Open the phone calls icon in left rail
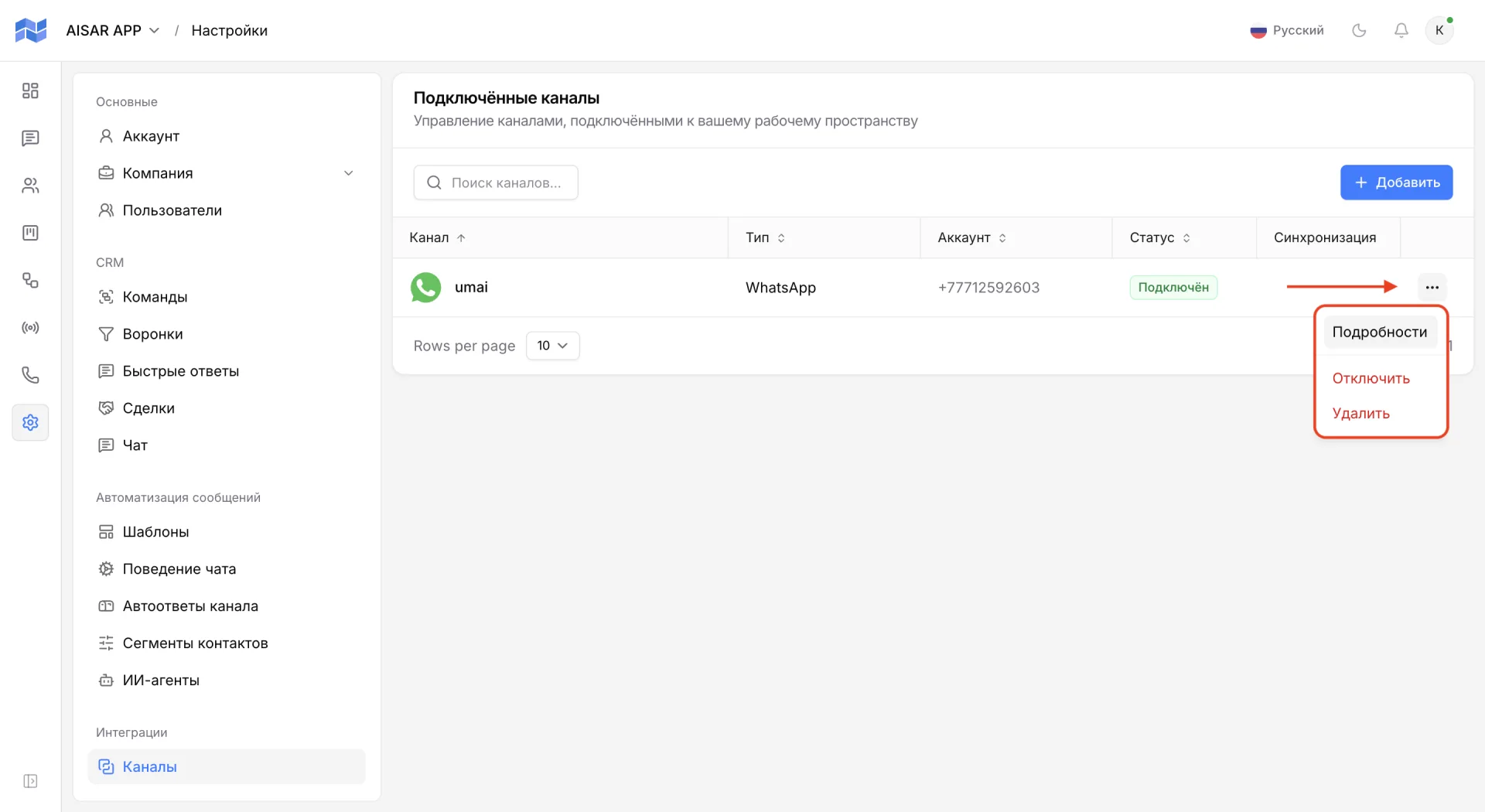Viewport: 1485px width, 812px height. pos(30,375)
